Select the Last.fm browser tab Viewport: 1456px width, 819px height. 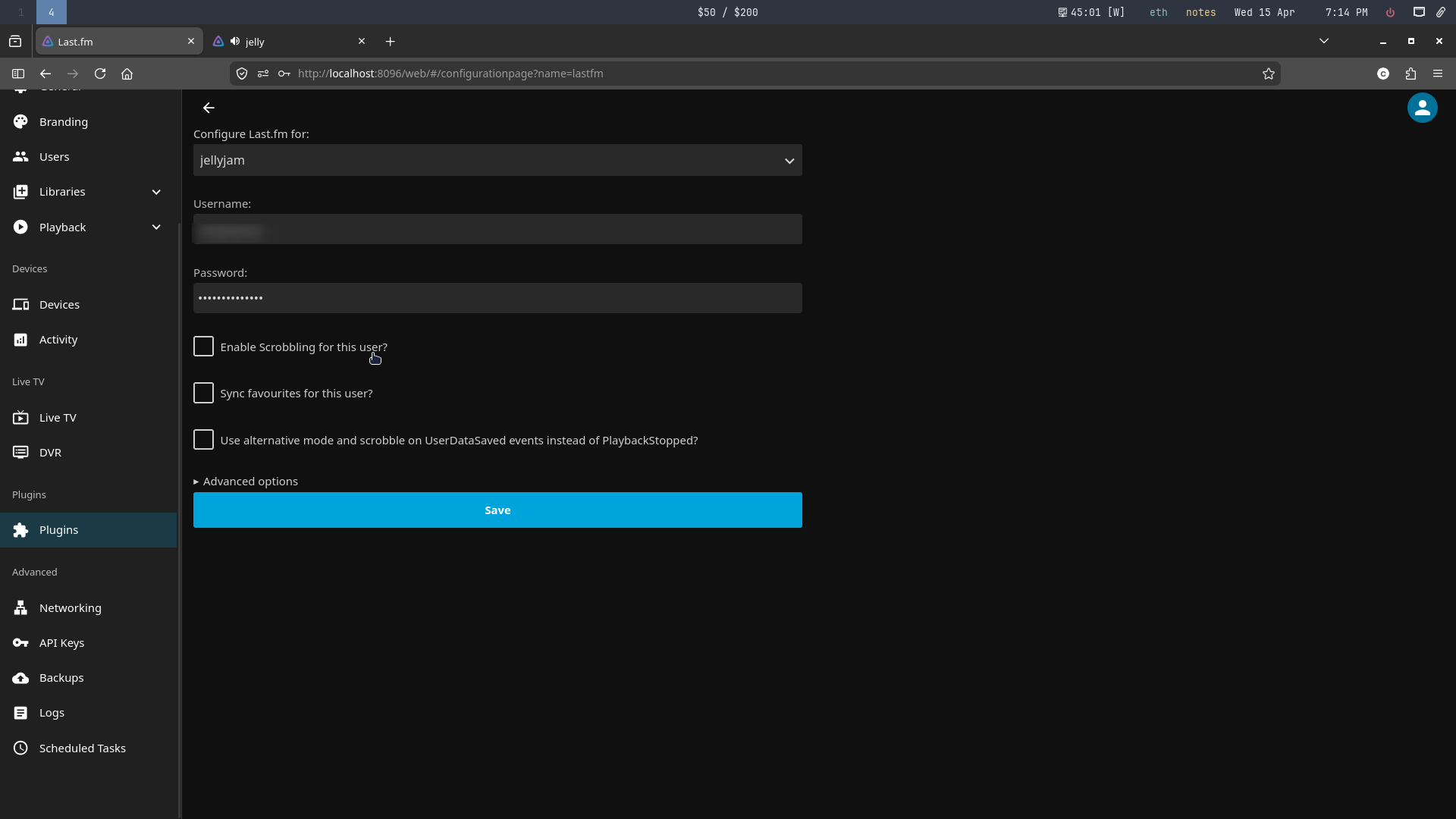[x=119, y=41]
